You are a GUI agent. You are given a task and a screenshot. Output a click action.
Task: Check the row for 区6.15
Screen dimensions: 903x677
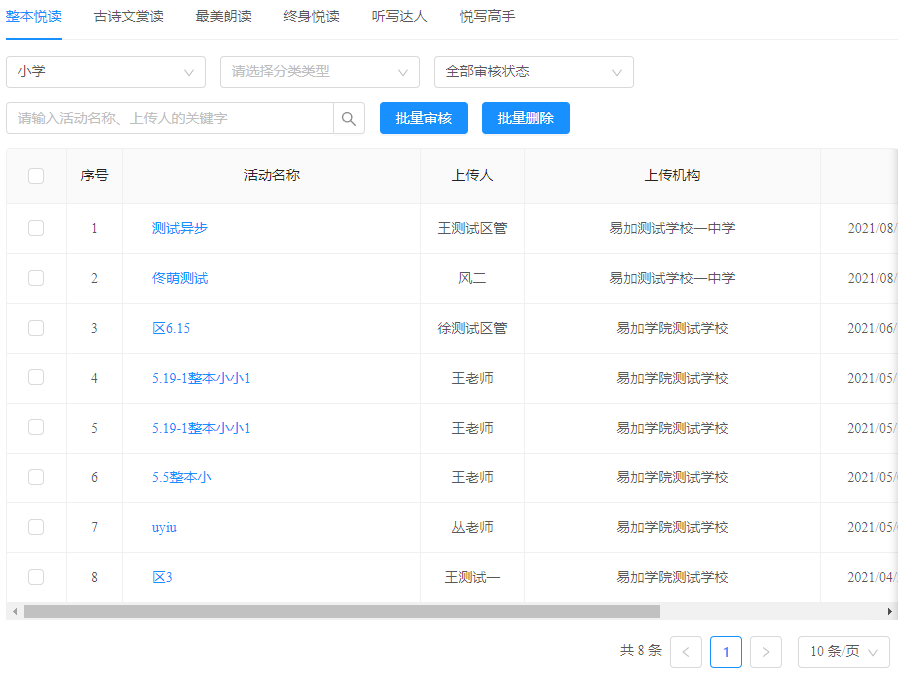[36, 328]
